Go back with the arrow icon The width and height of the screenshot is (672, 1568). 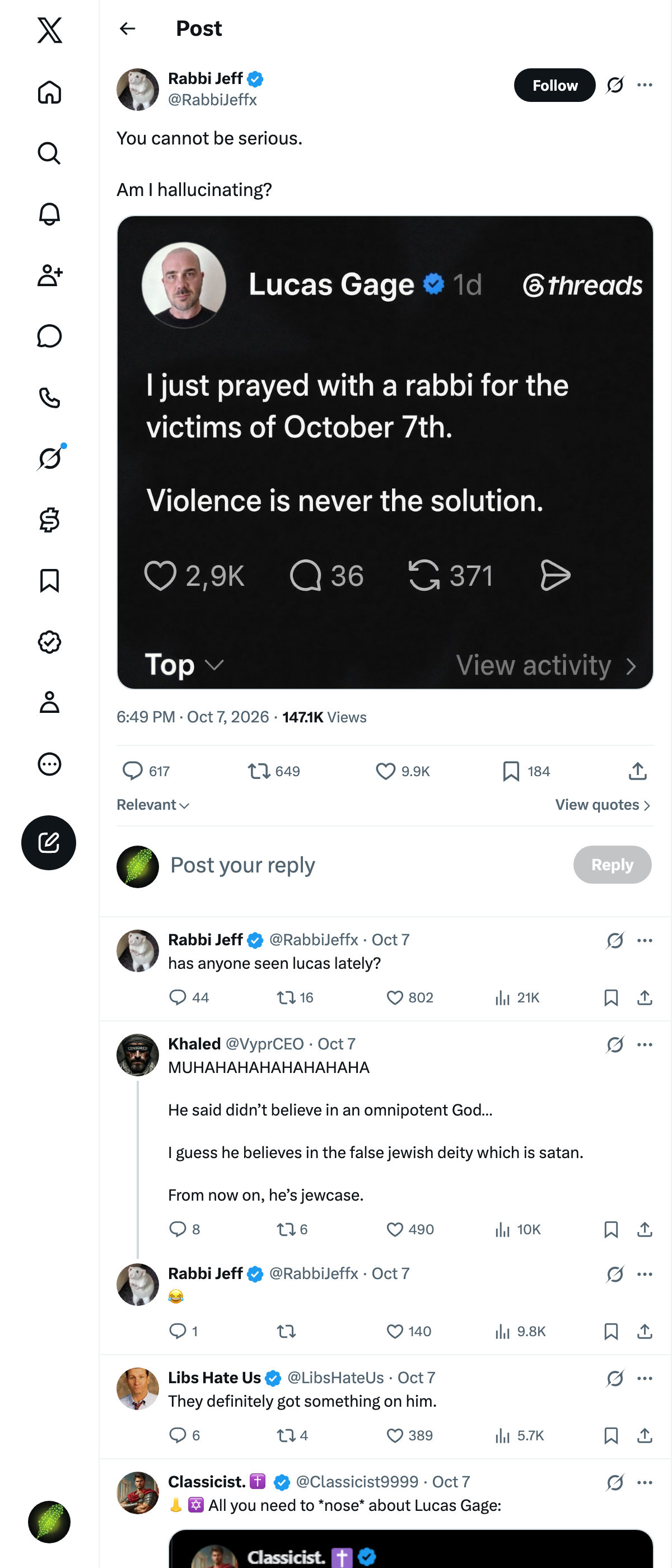pos(127,29)
